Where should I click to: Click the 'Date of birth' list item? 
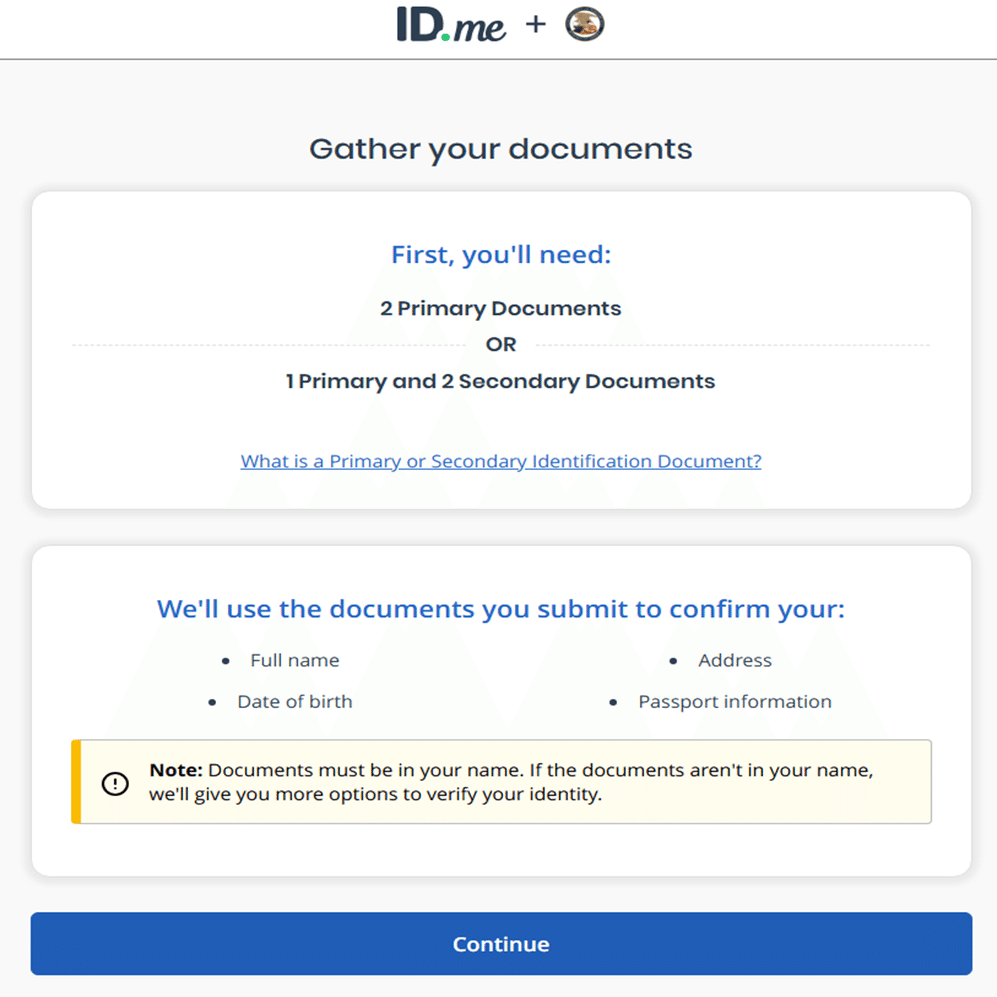[294, 702]
